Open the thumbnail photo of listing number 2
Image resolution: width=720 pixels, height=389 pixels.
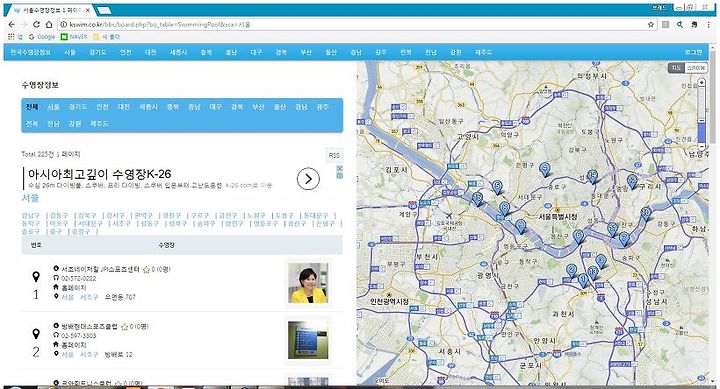[308, 340]
